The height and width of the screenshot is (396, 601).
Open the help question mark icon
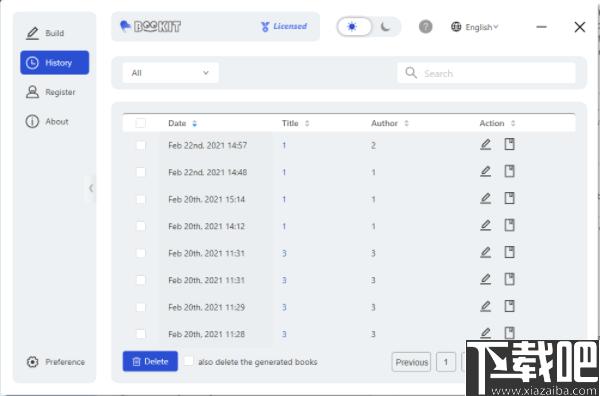[x=425, y=27]
